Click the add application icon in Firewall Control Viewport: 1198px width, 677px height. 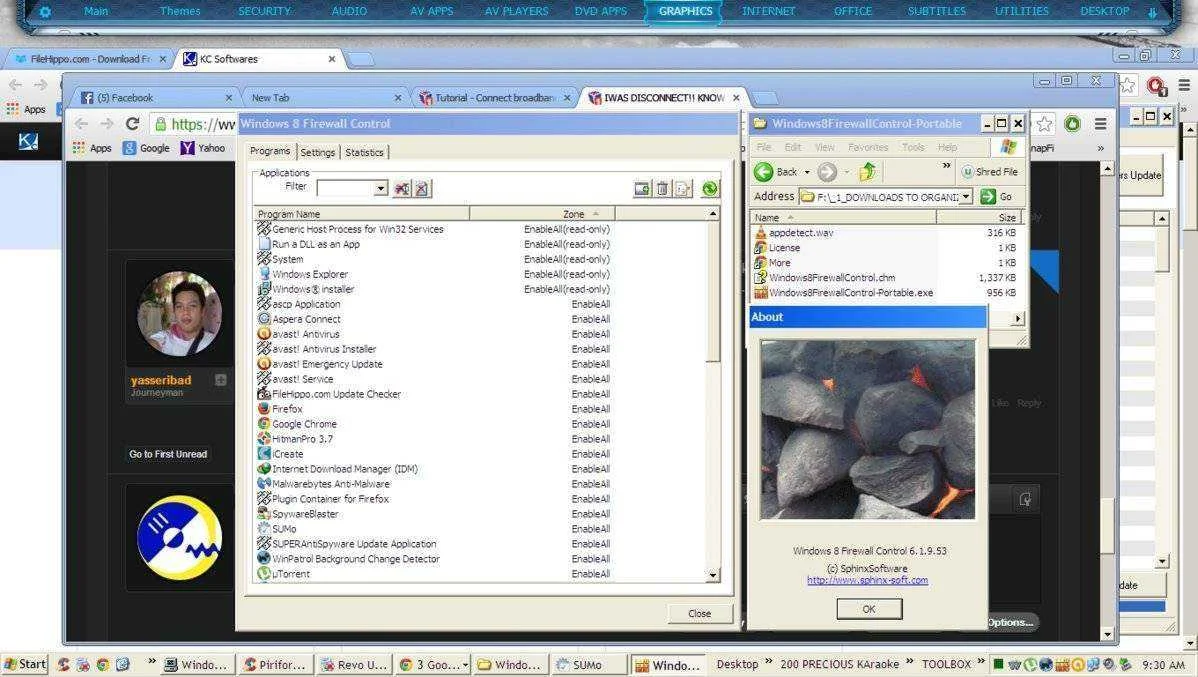pos(642,189)
